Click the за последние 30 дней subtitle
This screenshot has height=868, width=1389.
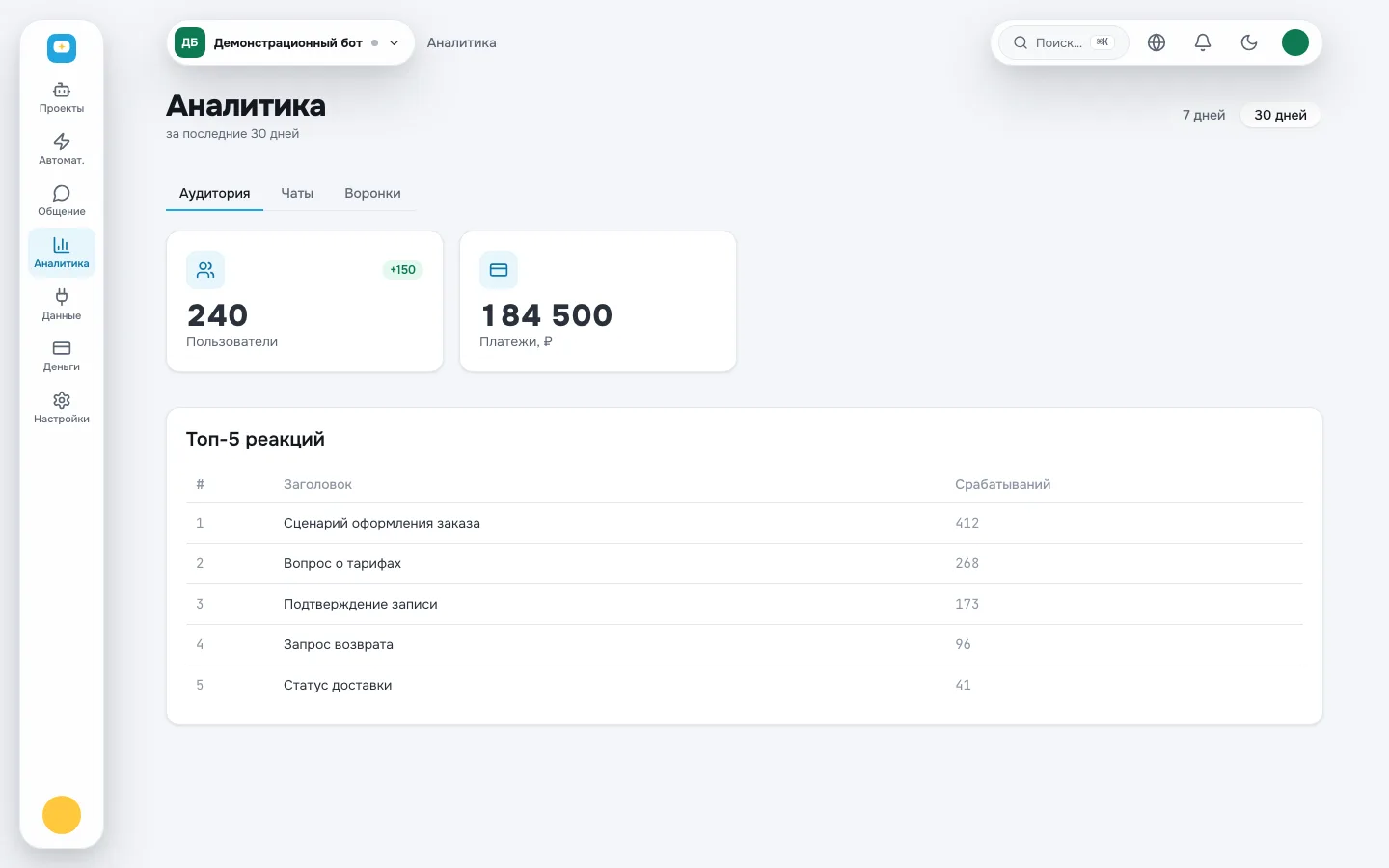pyautogui.click(x=232, y=134)
